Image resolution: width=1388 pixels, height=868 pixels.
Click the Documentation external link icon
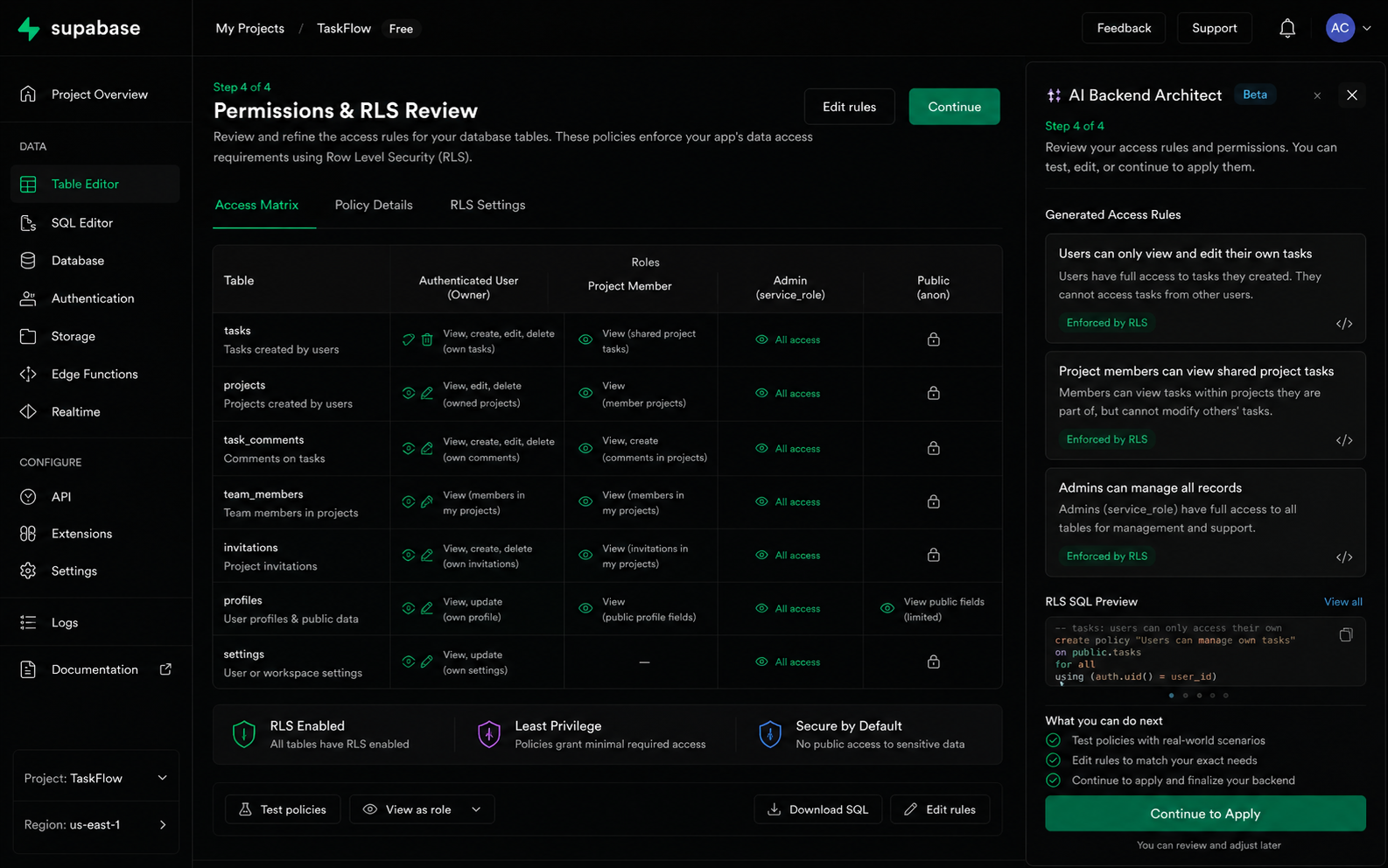pos(165,669)
